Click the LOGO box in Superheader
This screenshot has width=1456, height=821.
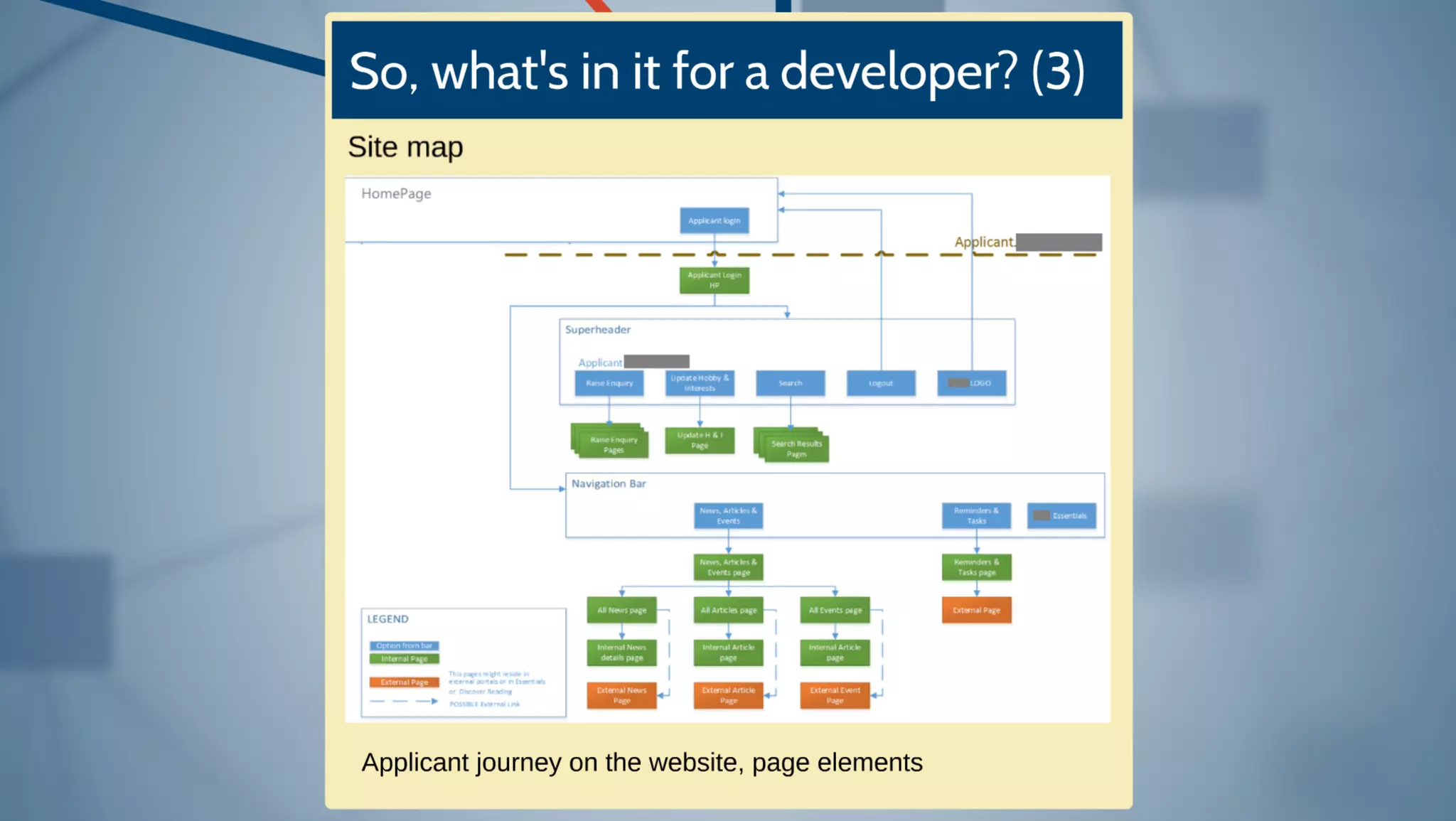click(x=971, y=383)
